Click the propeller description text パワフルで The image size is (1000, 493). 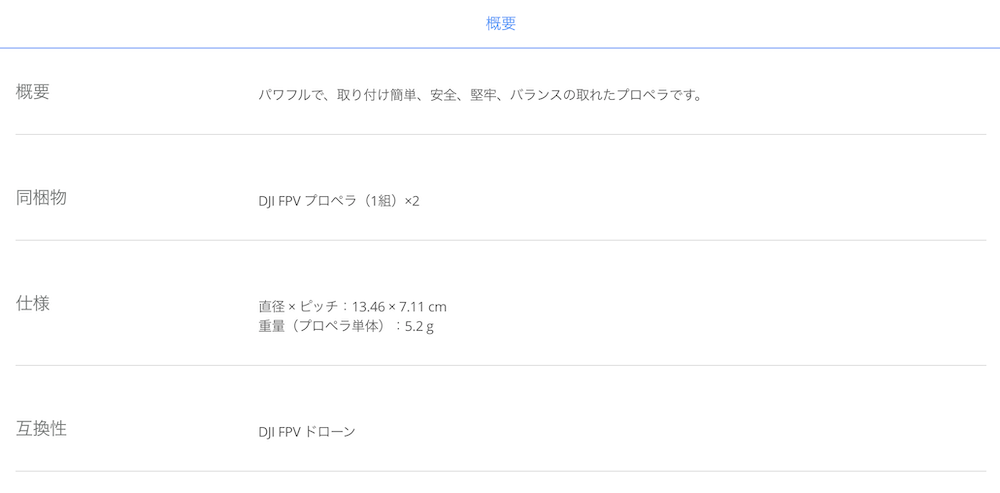[x=480, y=96]
